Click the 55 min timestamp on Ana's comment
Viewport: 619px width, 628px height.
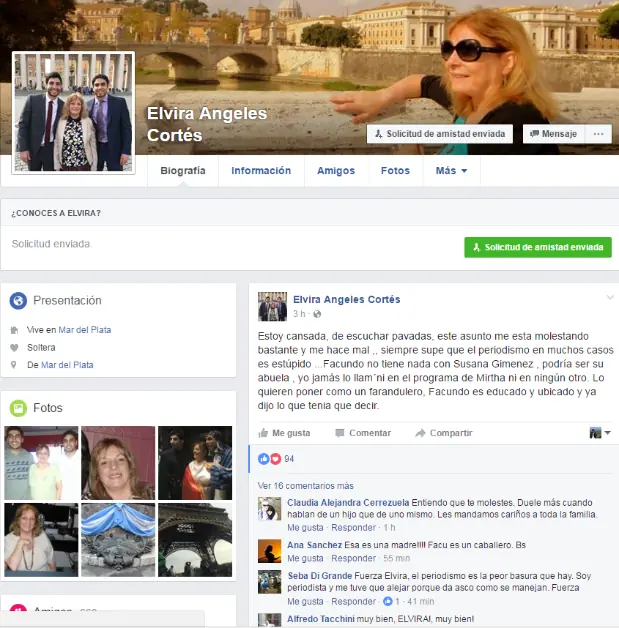coord(396,558)
